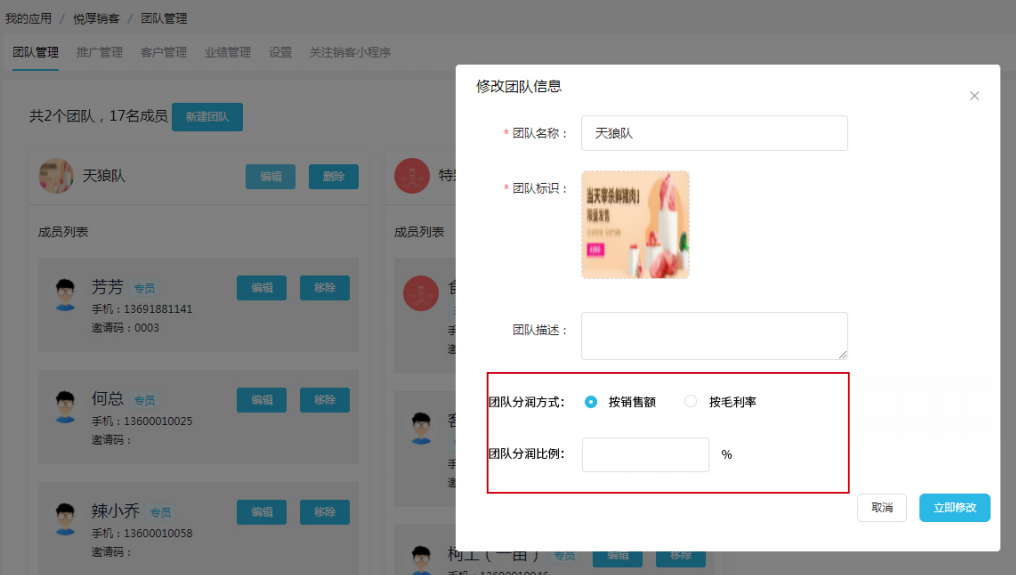Delete the 天狼队 team
The width and height of the screenshot is (1016, 575).
pyautogui.click(x=334, y=176)
